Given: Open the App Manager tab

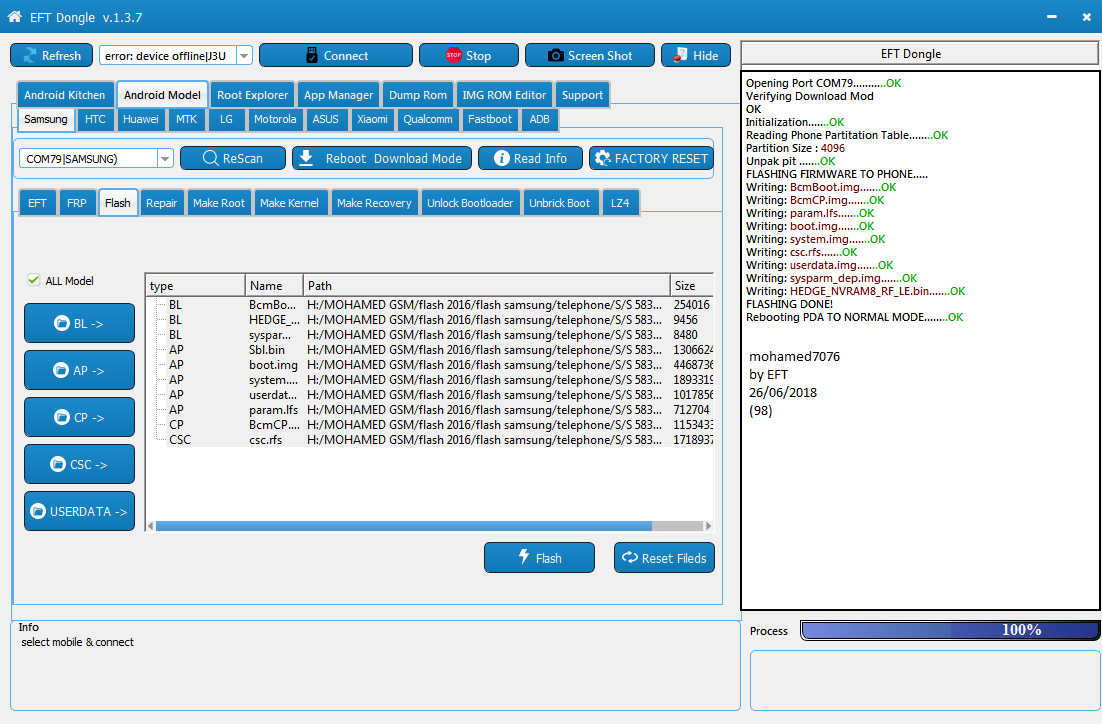Looking at the screenshot, I should pos(339,95).
